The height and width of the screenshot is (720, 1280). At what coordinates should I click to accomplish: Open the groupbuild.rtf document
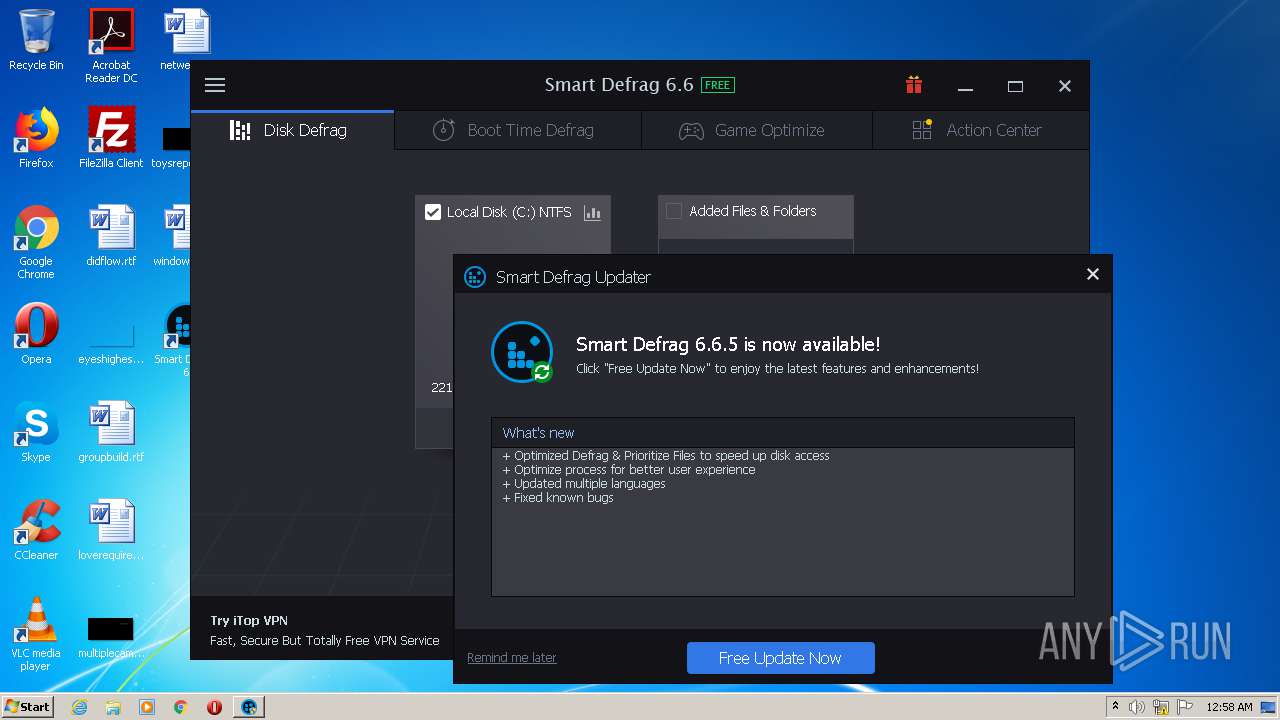(111, 432)
